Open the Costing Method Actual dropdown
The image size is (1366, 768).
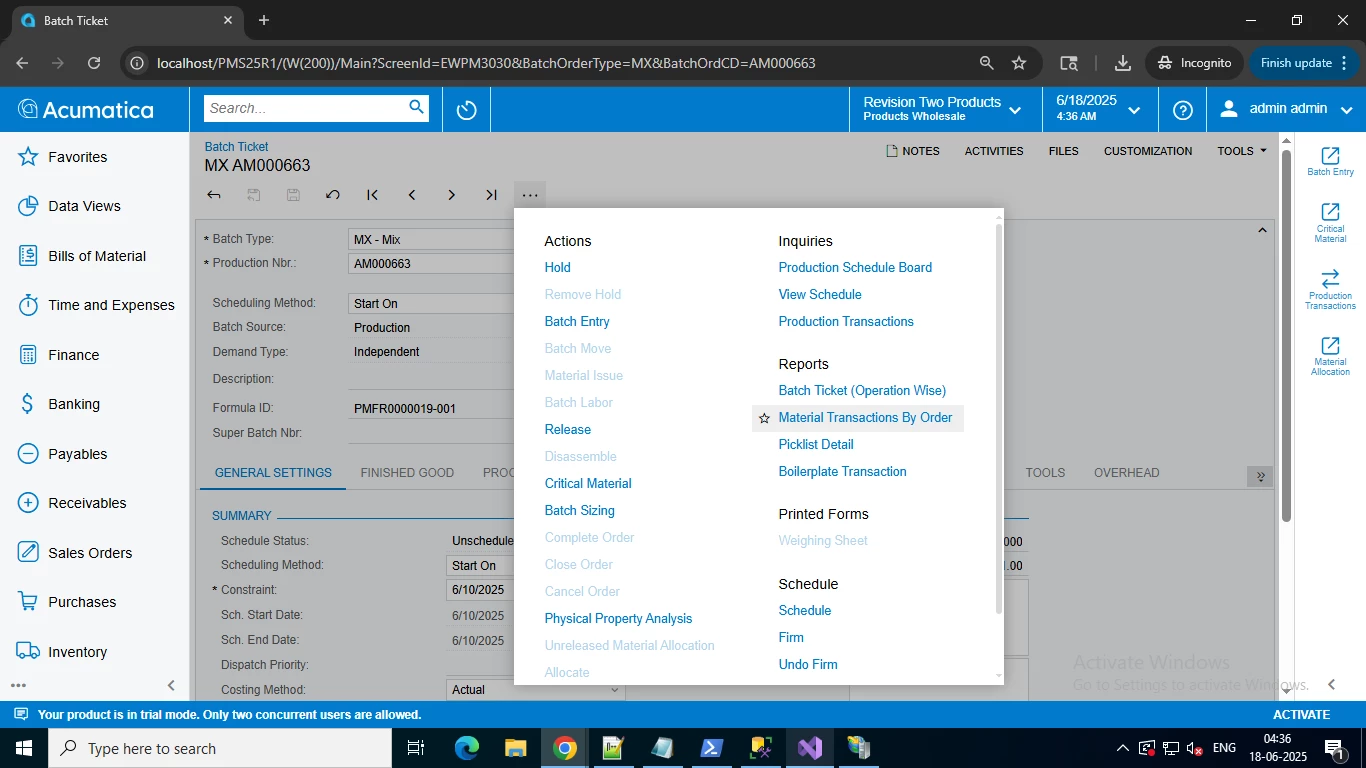[x=613, y=689]
